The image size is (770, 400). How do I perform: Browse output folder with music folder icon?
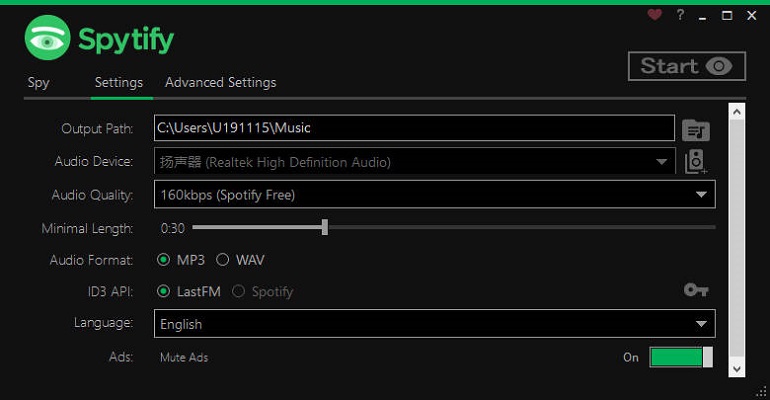click(x=696, y=130)
